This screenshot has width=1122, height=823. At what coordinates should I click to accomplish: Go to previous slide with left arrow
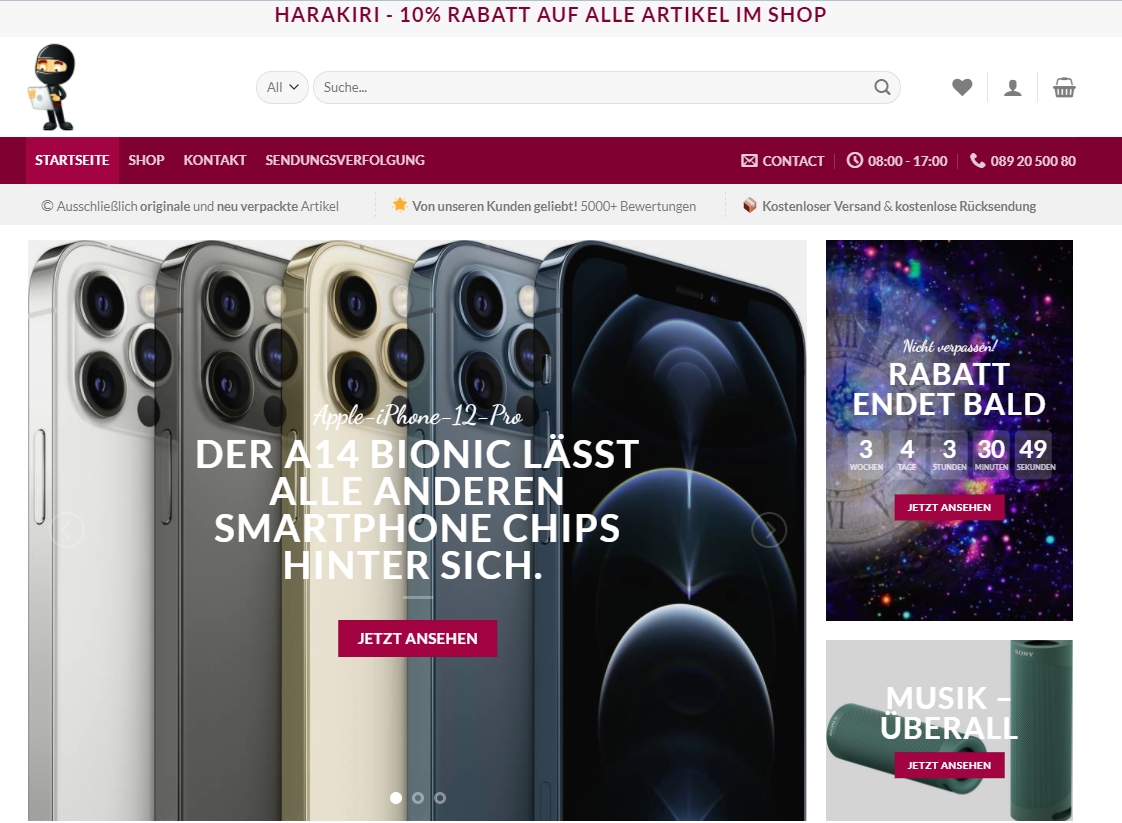[x=67, y=530]
